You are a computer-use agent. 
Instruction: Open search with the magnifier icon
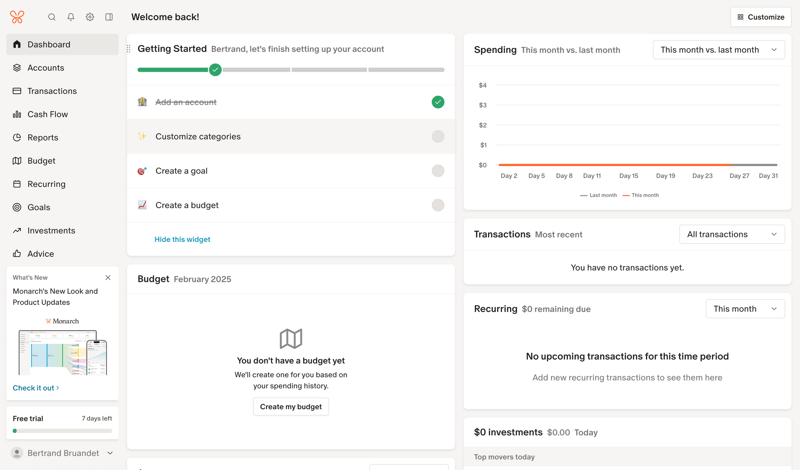tap(52, 17)
